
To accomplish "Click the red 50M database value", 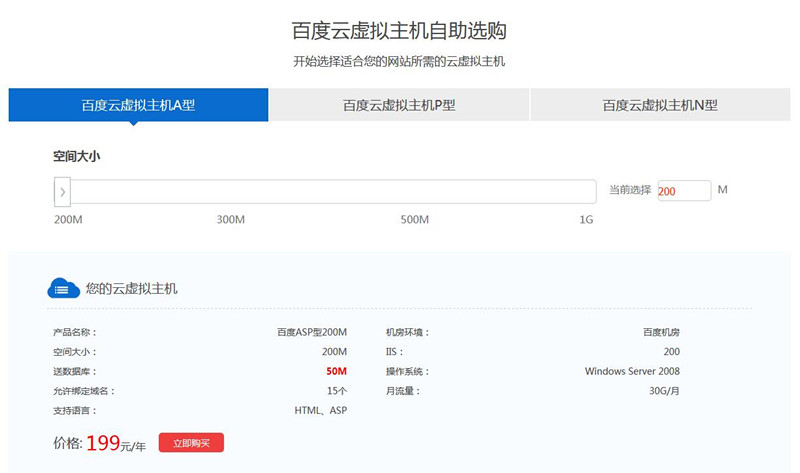I will pos(336,371).
